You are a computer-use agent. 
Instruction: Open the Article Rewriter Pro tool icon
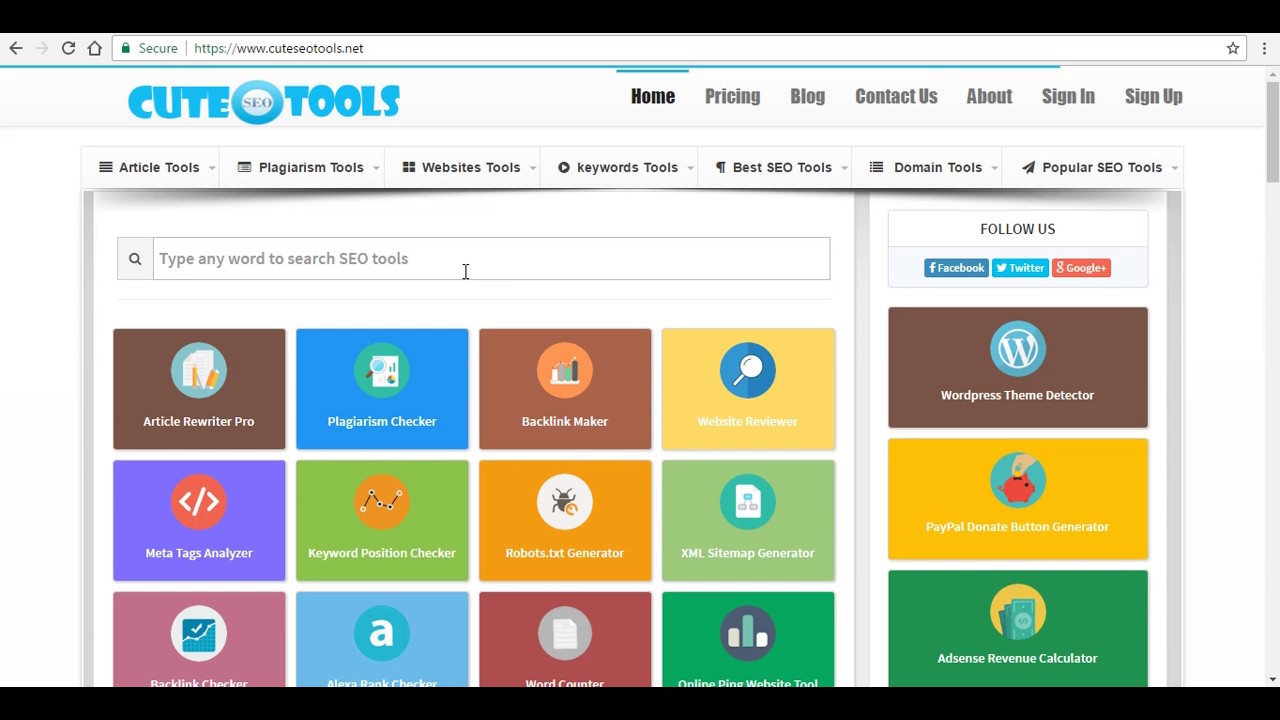tap(199, 371)
